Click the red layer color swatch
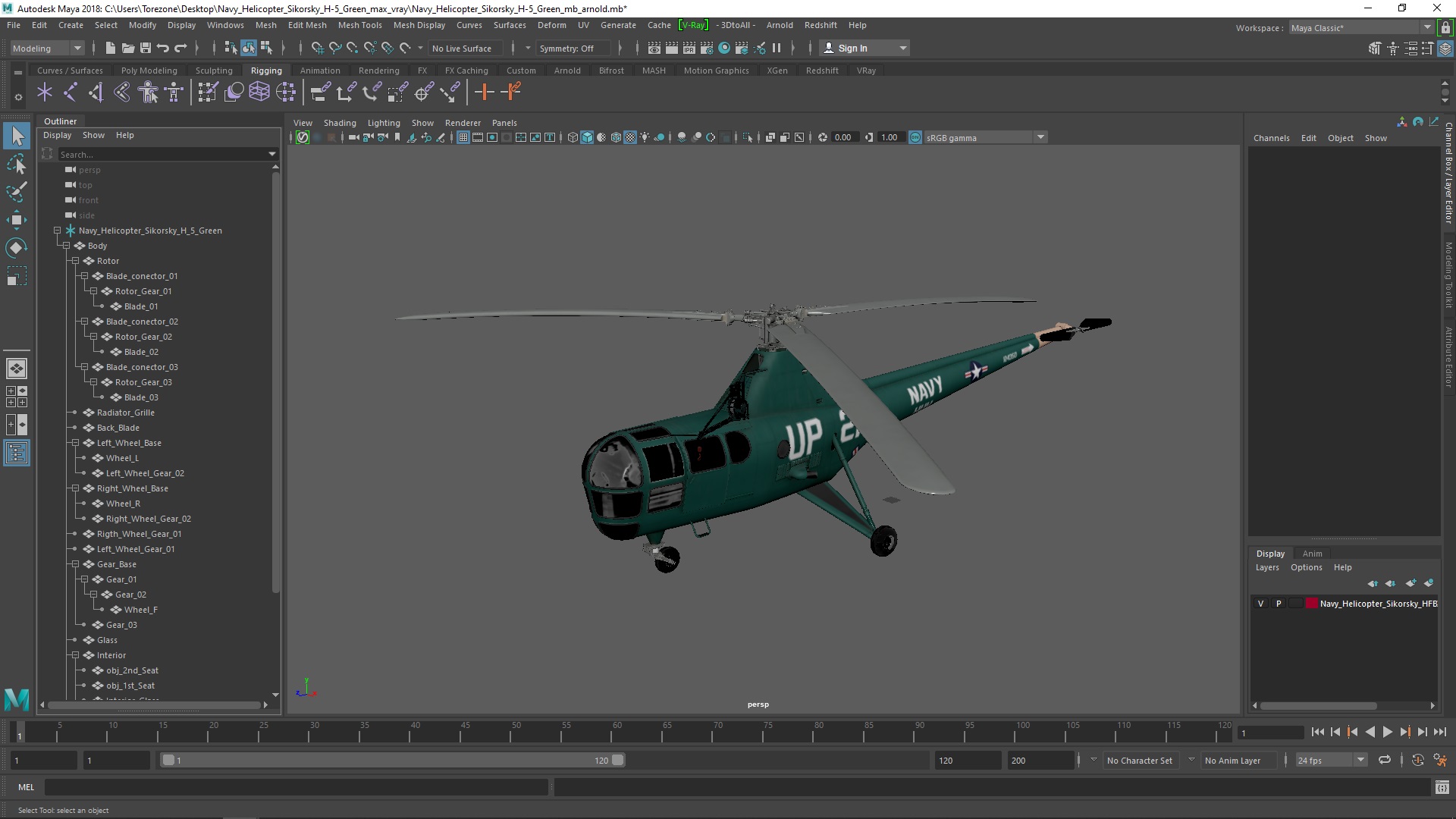The image size is (1456, 819). coord(1312,604)
